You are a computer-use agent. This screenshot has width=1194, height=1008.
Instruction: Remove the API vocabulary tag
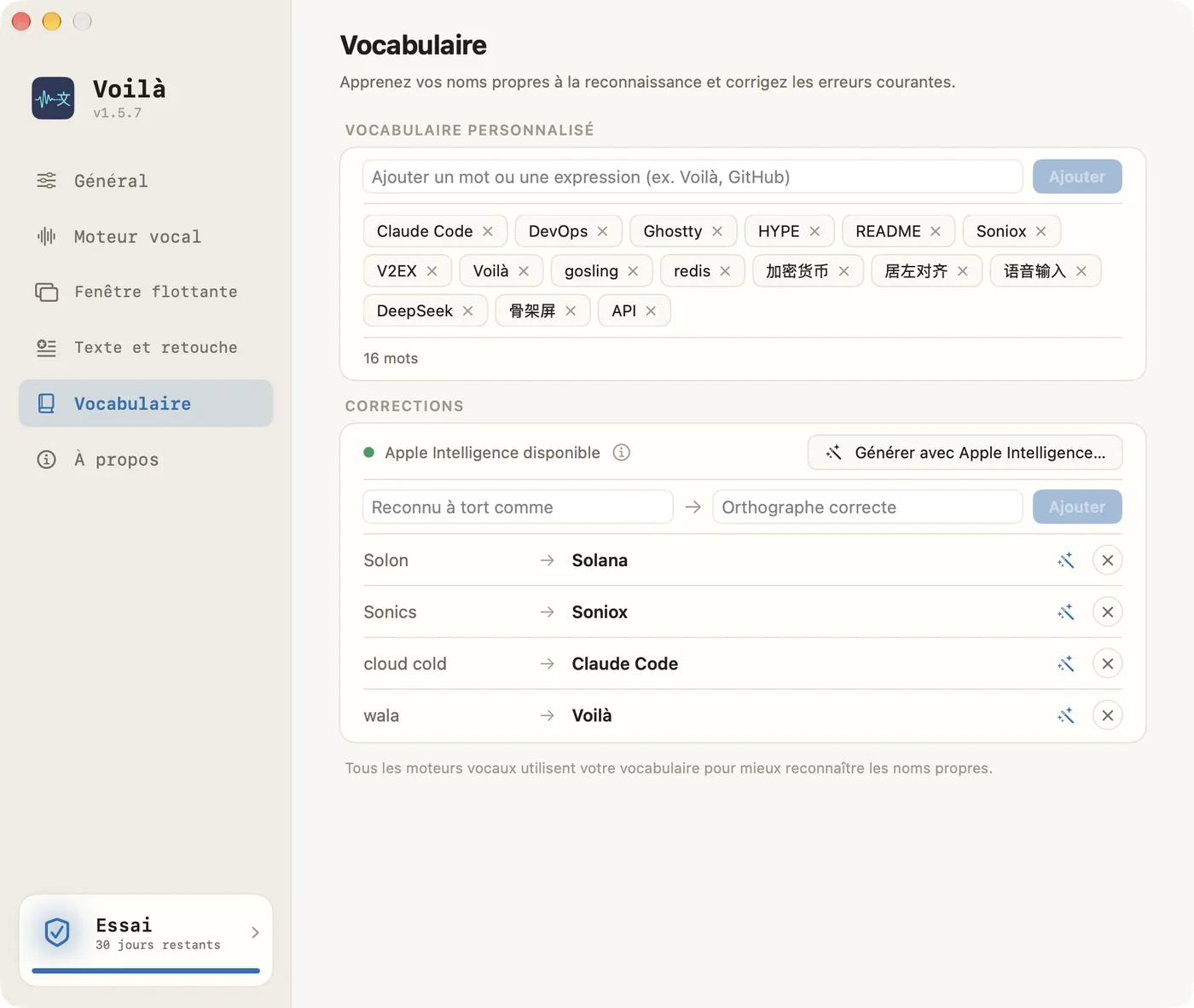(x=651, y=310)
